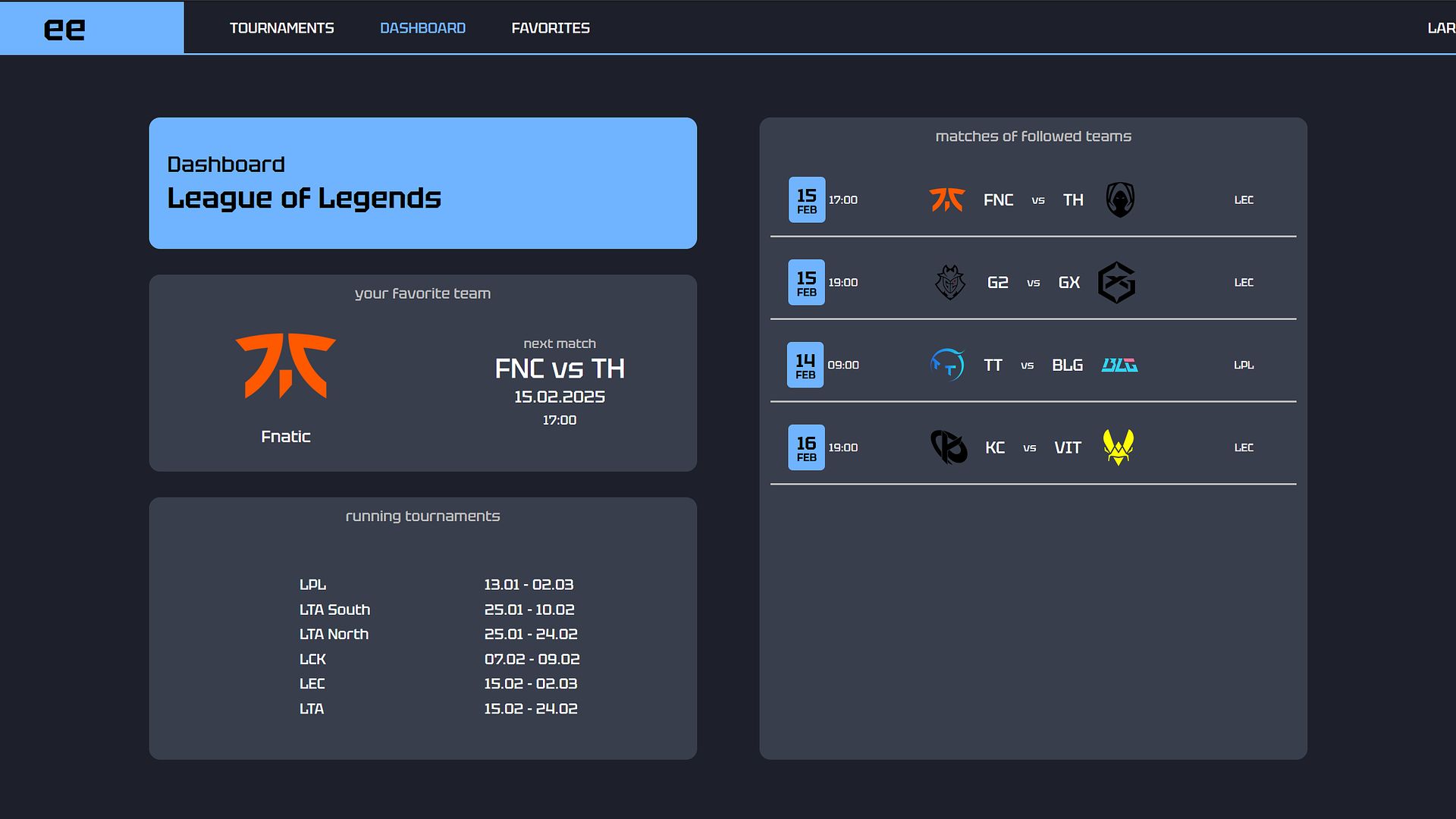Viewport: 1456px width, 819px height.
Task: Click the date range 13.01 - 02.03
Action: 529,585
